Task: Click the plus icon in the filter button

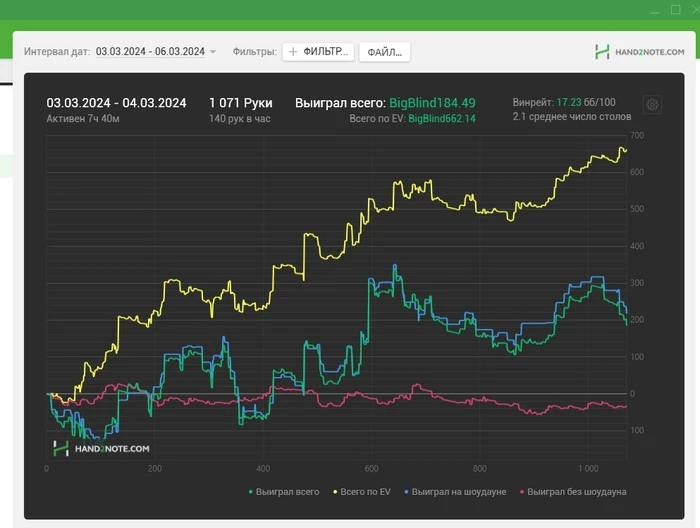Action: pos(293,52)
